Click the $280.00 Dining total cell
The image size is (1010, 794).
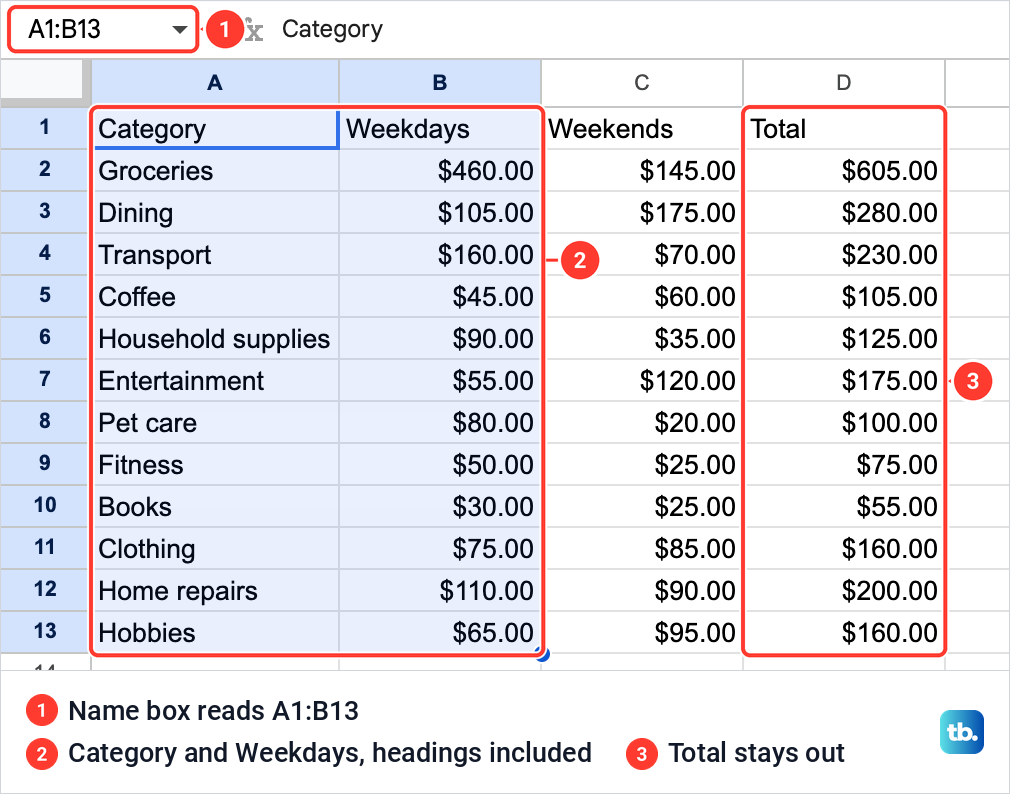[x=844, y=213]
